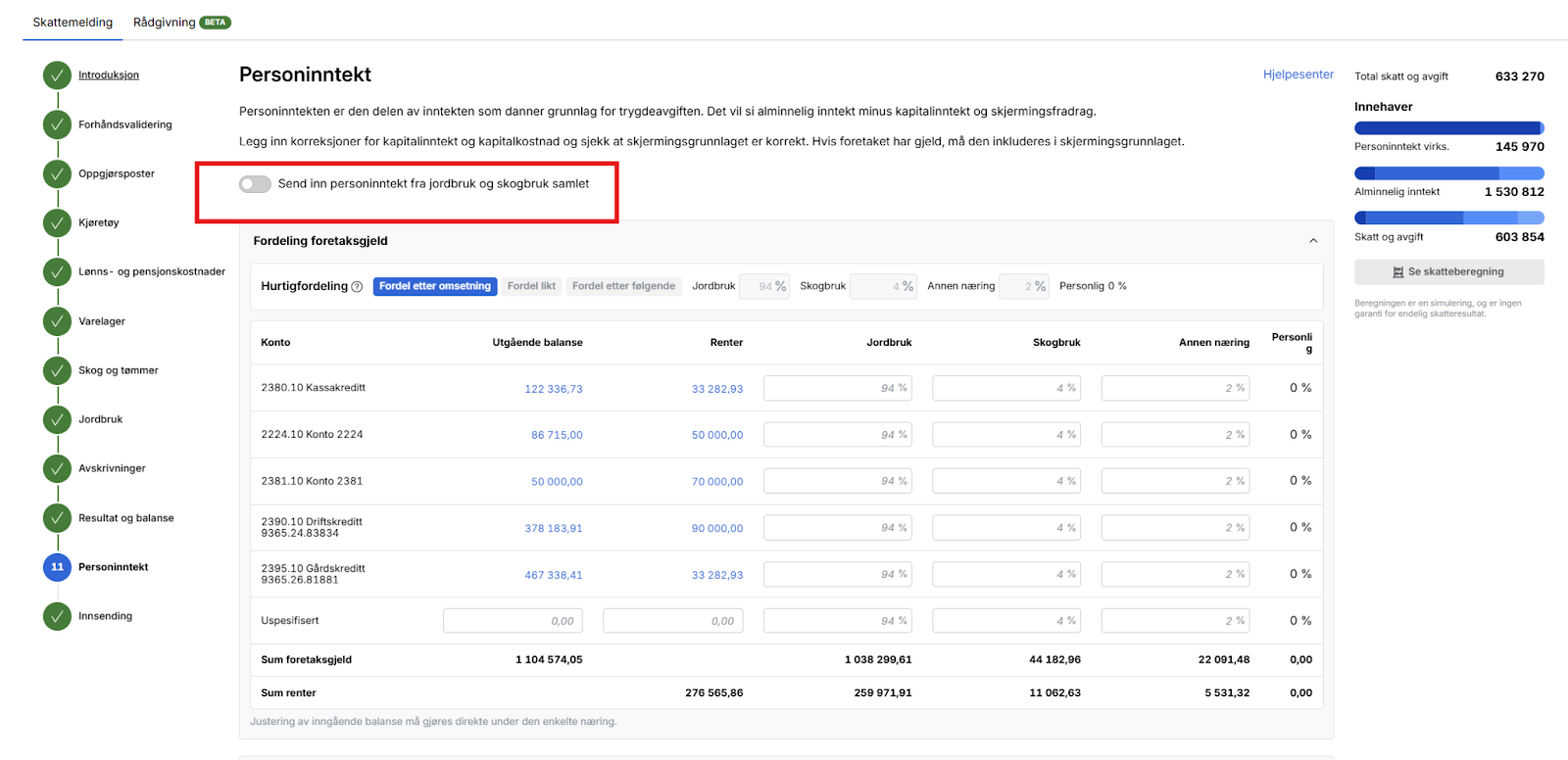The width and height of the screenshot is (1568, 760).
Task: Open Driftskreditt balance 378 183,91
Action: coord(554,528)
